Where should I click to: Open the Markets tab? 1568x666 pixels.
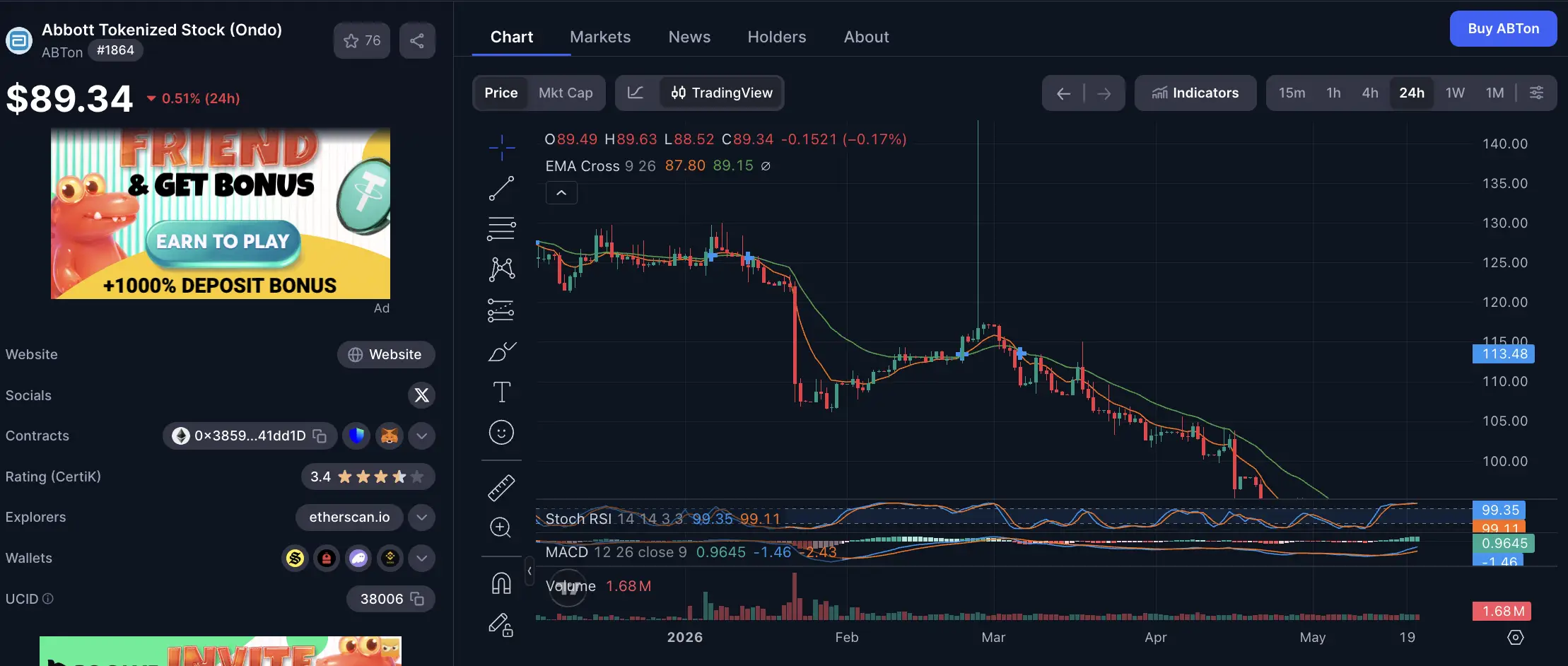pyautogui.click(x=600, y=37)
